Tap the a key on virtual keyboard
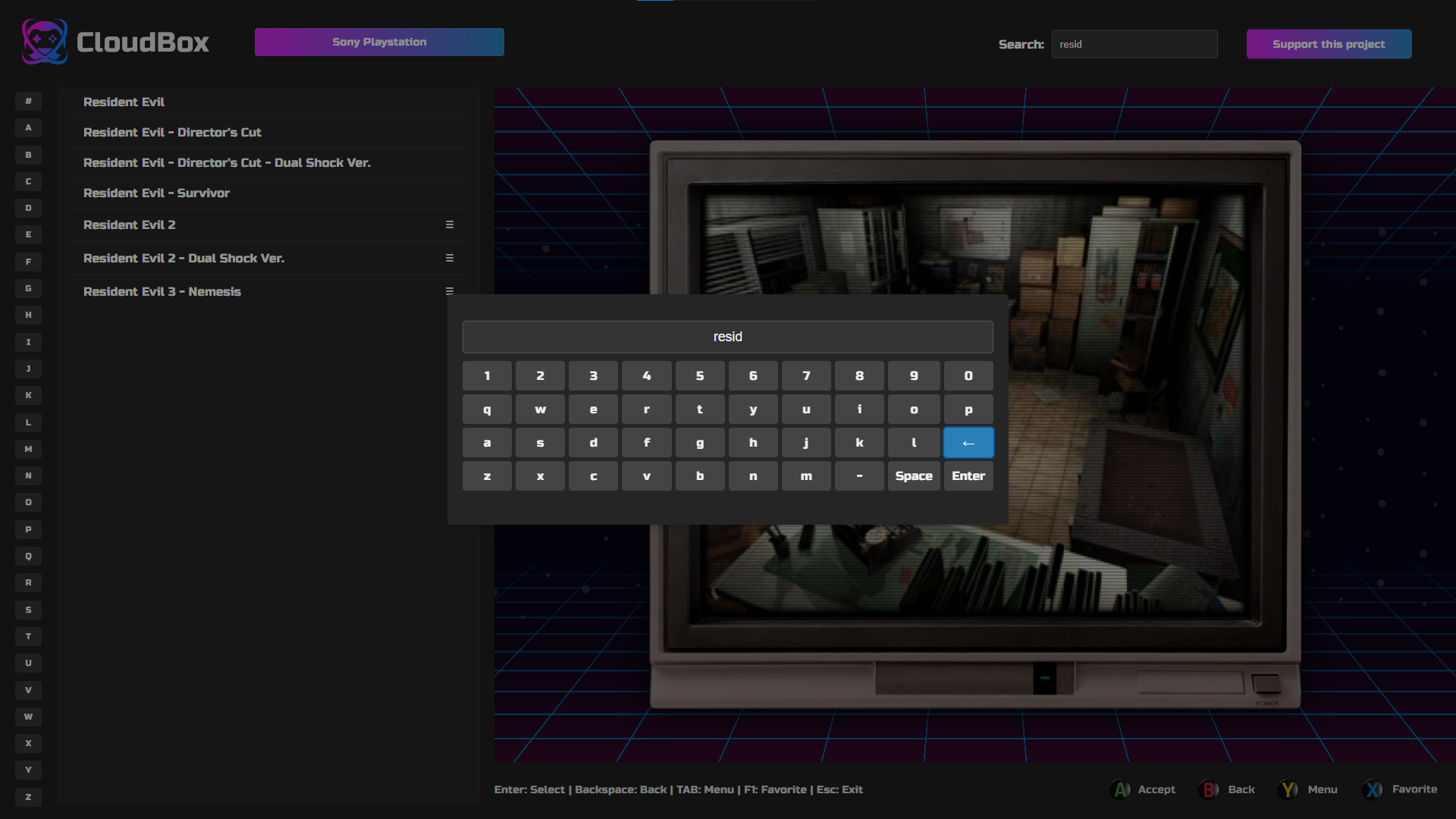Screen dimensions: 1456x819 (x=487, y=443)
